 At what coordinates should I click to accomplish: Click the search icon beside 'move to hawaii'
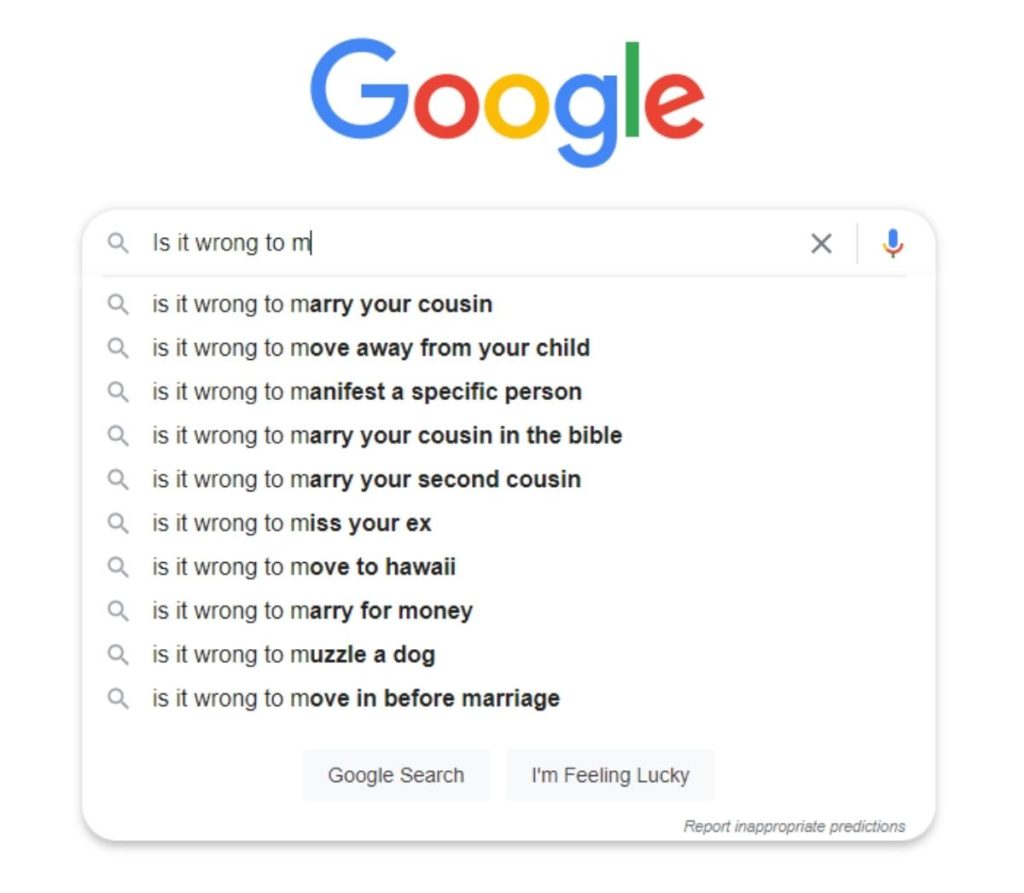point(118,567)
